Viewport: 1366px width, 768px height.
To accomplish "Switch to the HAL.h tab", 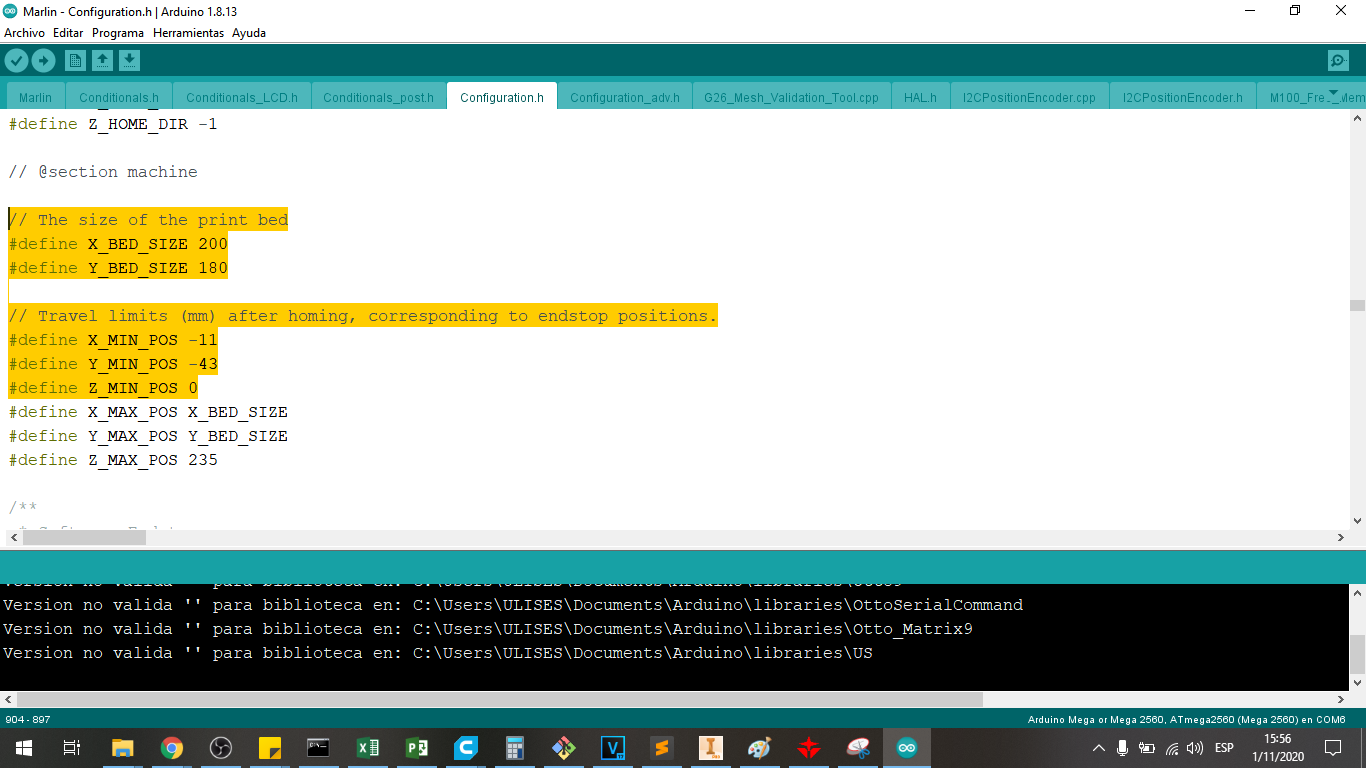I will [920, 97].
